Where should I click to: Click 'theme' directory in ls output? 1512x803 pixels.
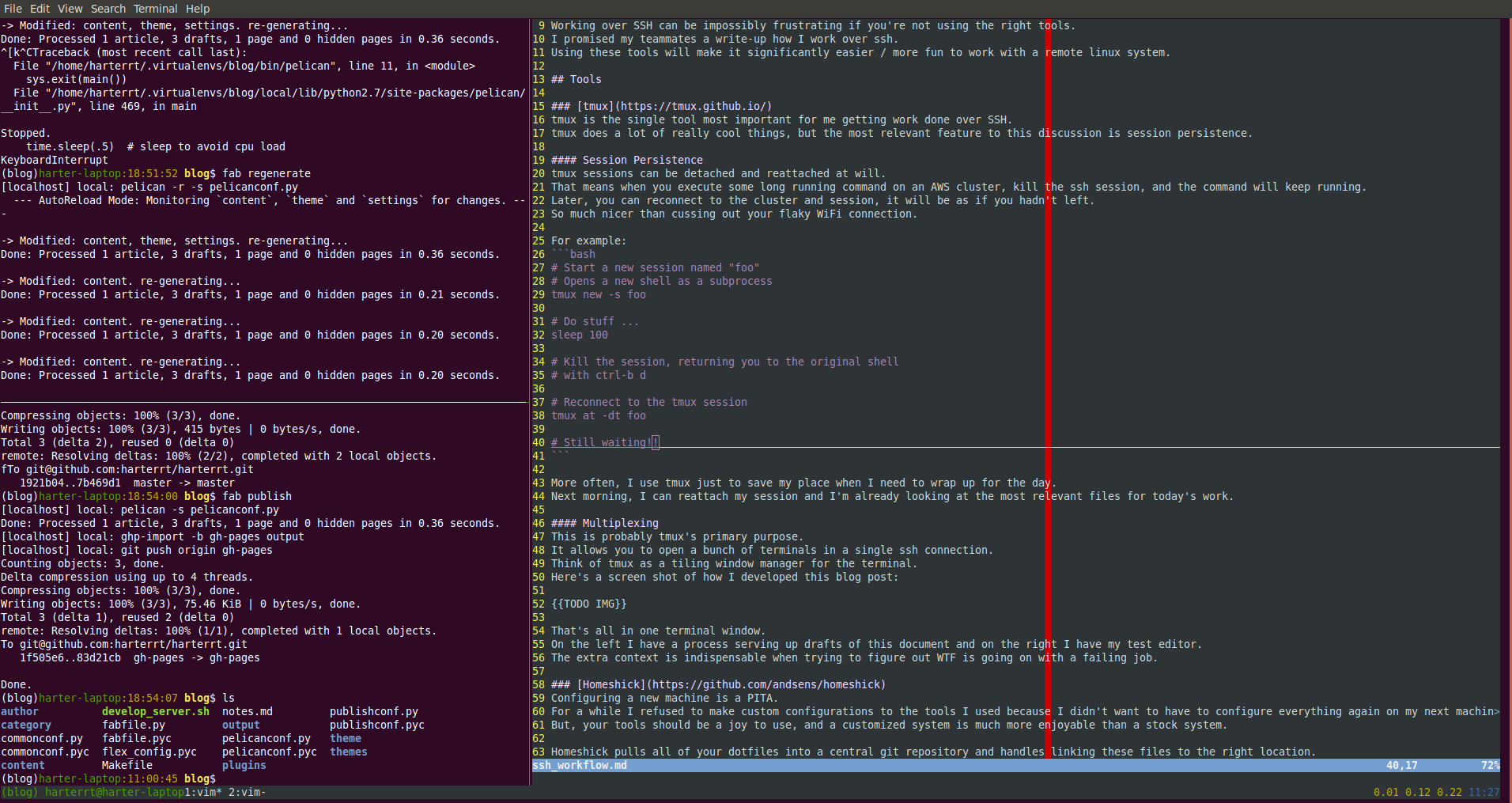[346, 738]
